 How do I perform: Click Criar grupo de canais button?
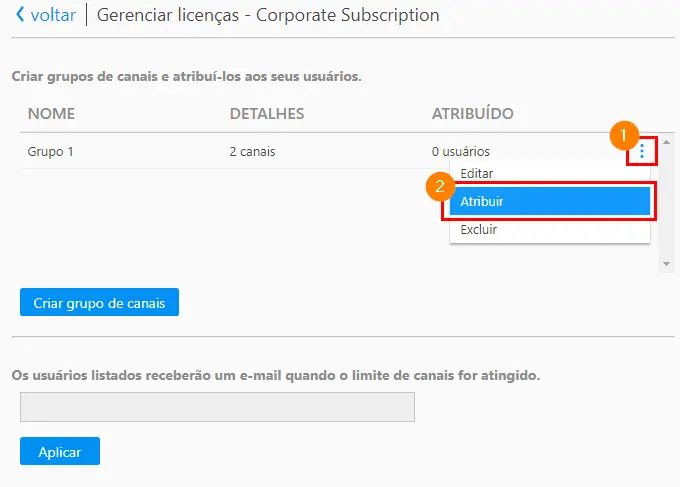[x=99, y=302]
